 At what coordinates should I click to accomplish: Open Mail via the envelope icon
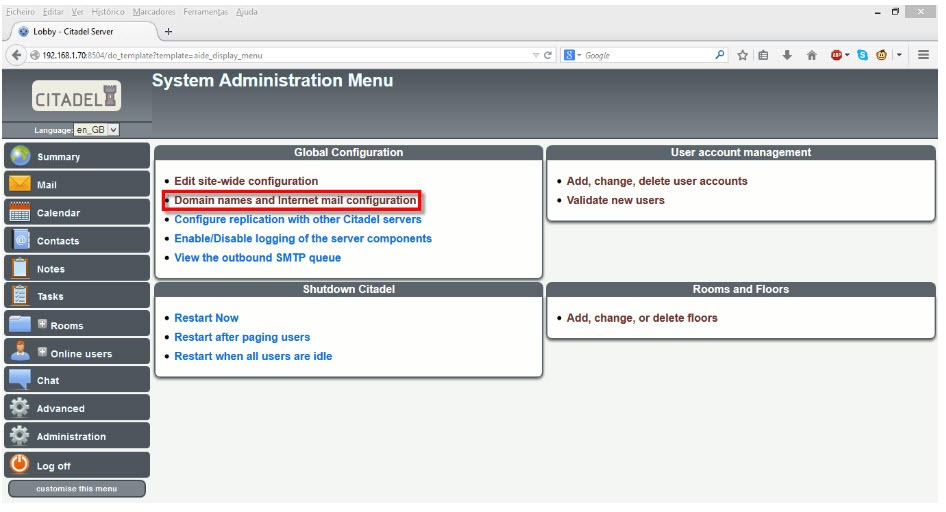coord(20,184)
